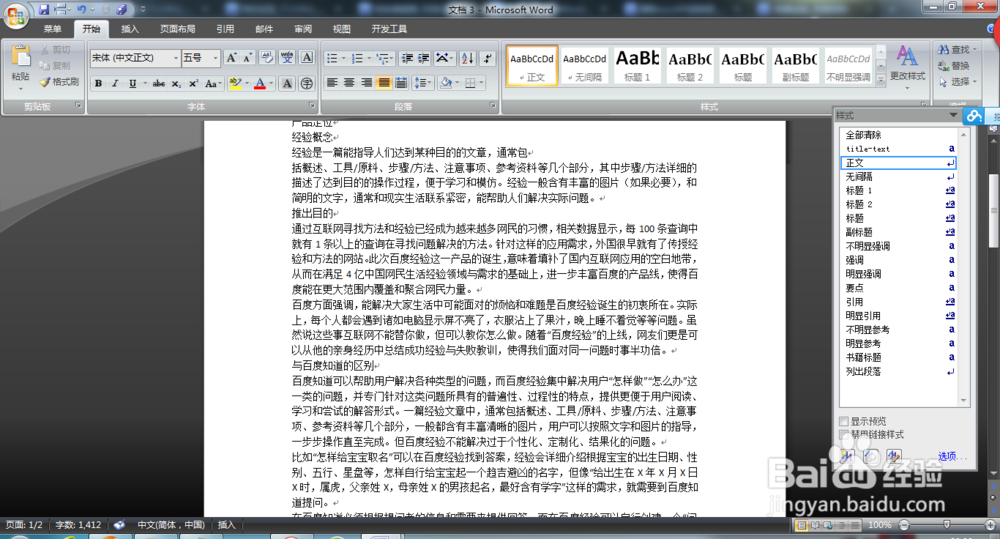Open the 选项... link in Styles pane
This screenshot has width=1000, height=539.
coord(952,456)
